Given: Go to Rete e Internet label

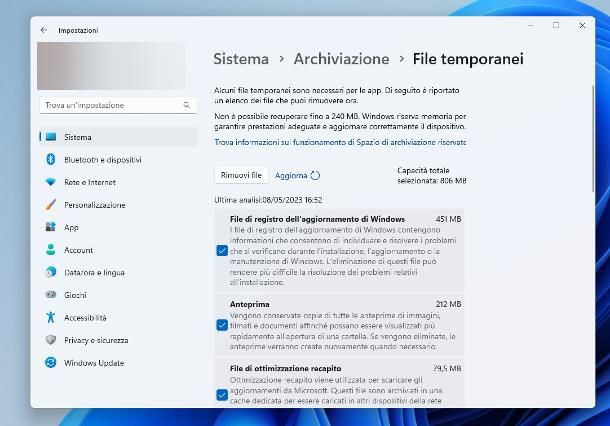Looking at the screenshot, I should 90,182.
